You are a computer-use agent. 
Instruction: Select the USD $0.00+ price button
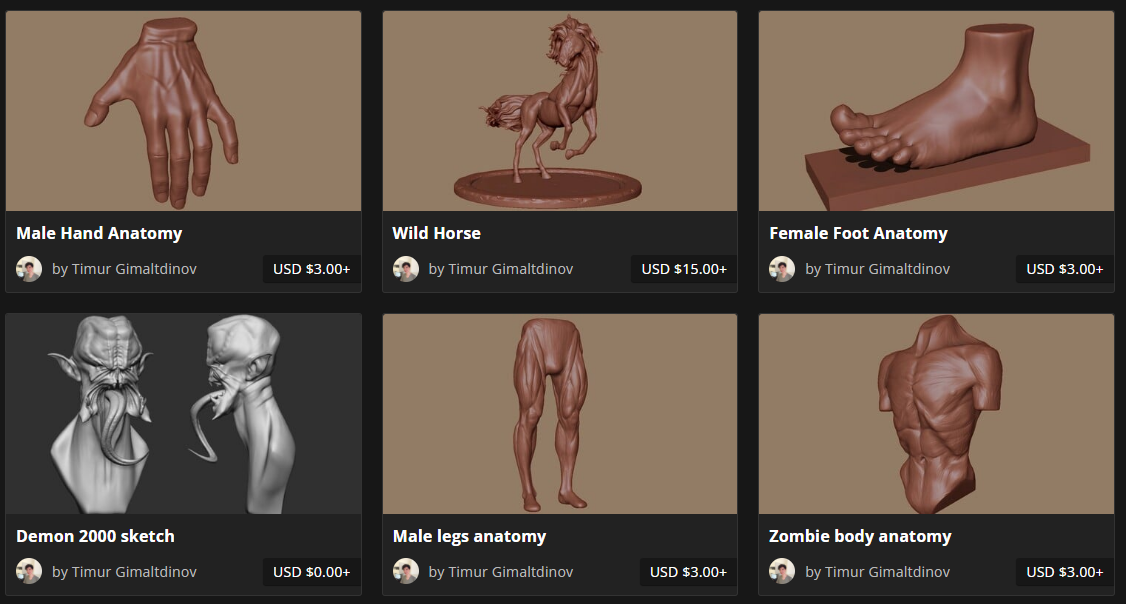point(312,572)
